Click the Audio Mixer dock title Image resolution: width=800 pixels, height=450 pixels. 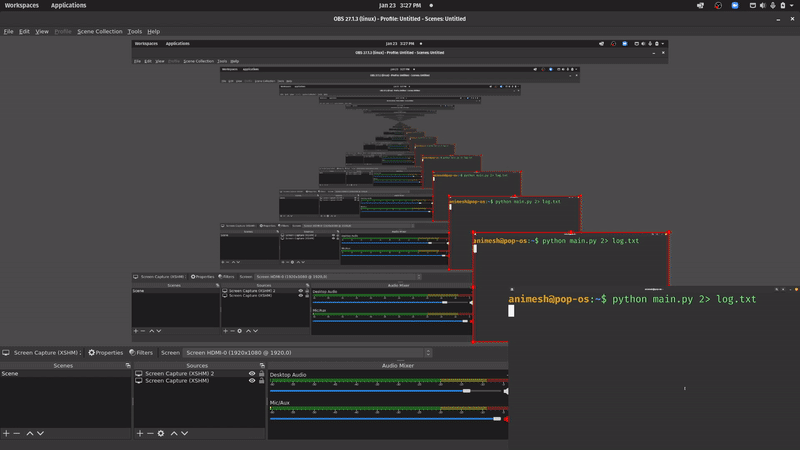[397, 365]
